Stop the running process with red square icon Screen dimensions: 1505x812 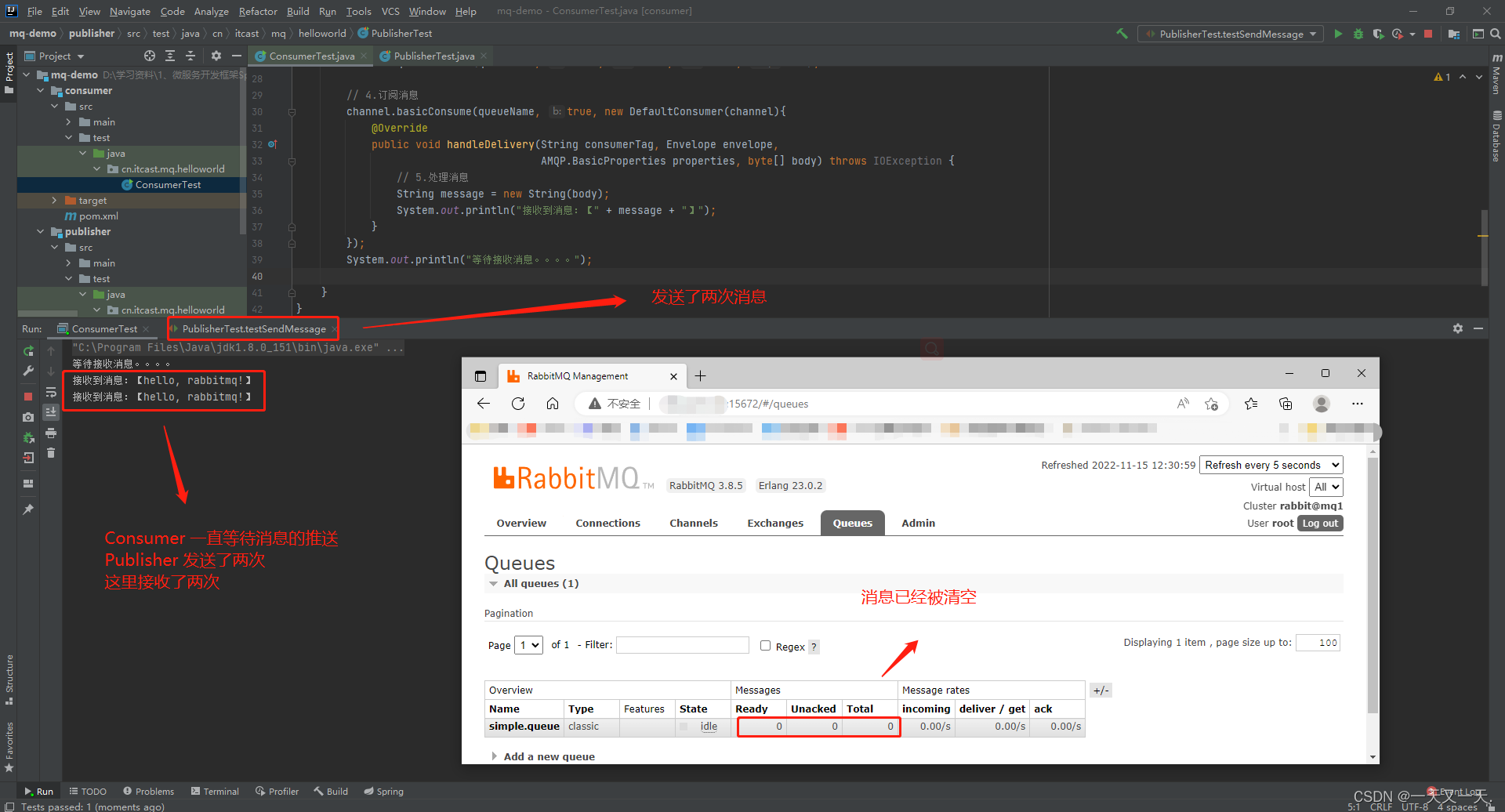pyautogui.click(x=1428, y=34)
